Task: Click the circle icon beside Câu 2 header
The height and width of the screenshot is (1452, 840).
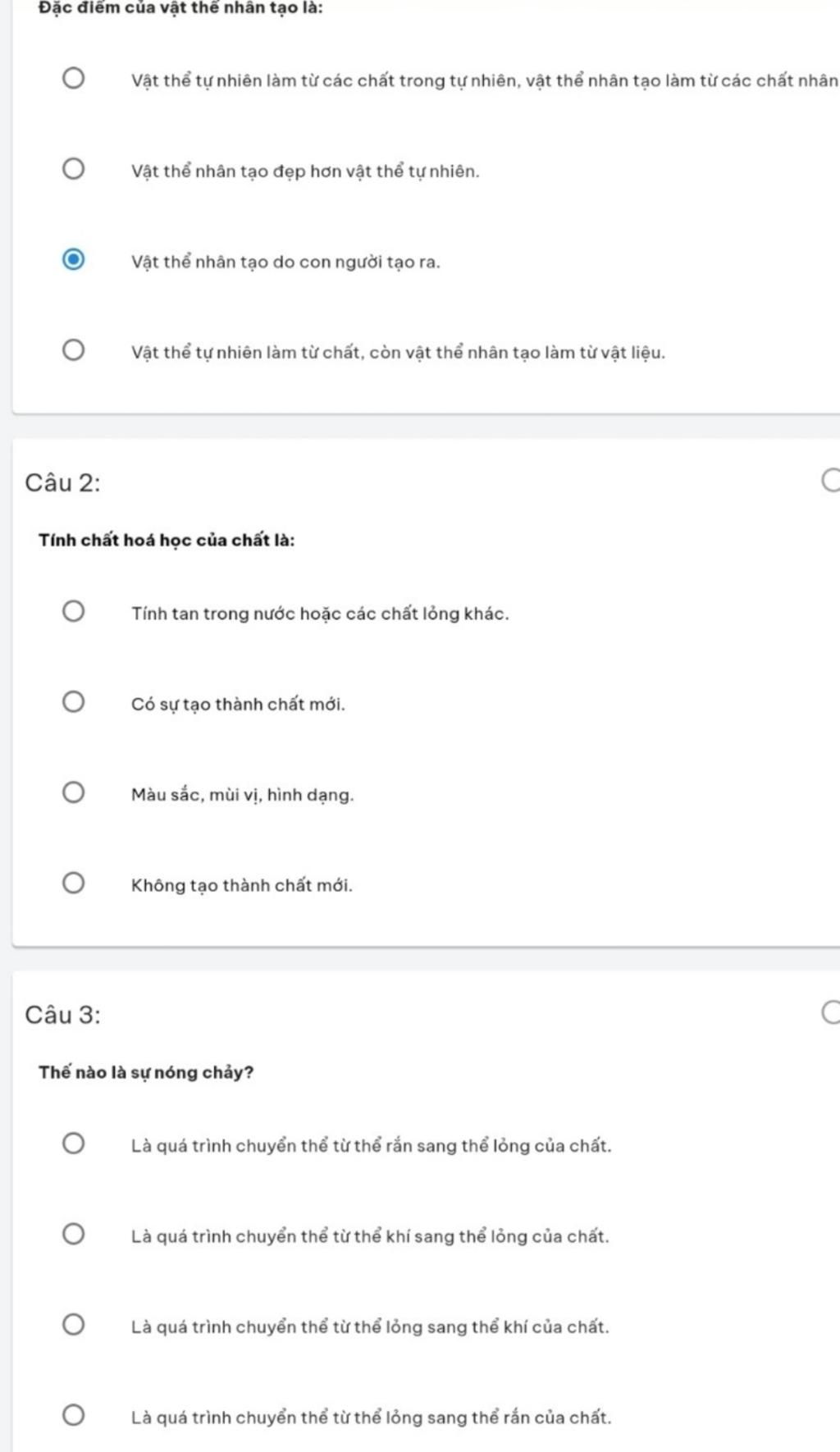Action: tap(831, 481)
